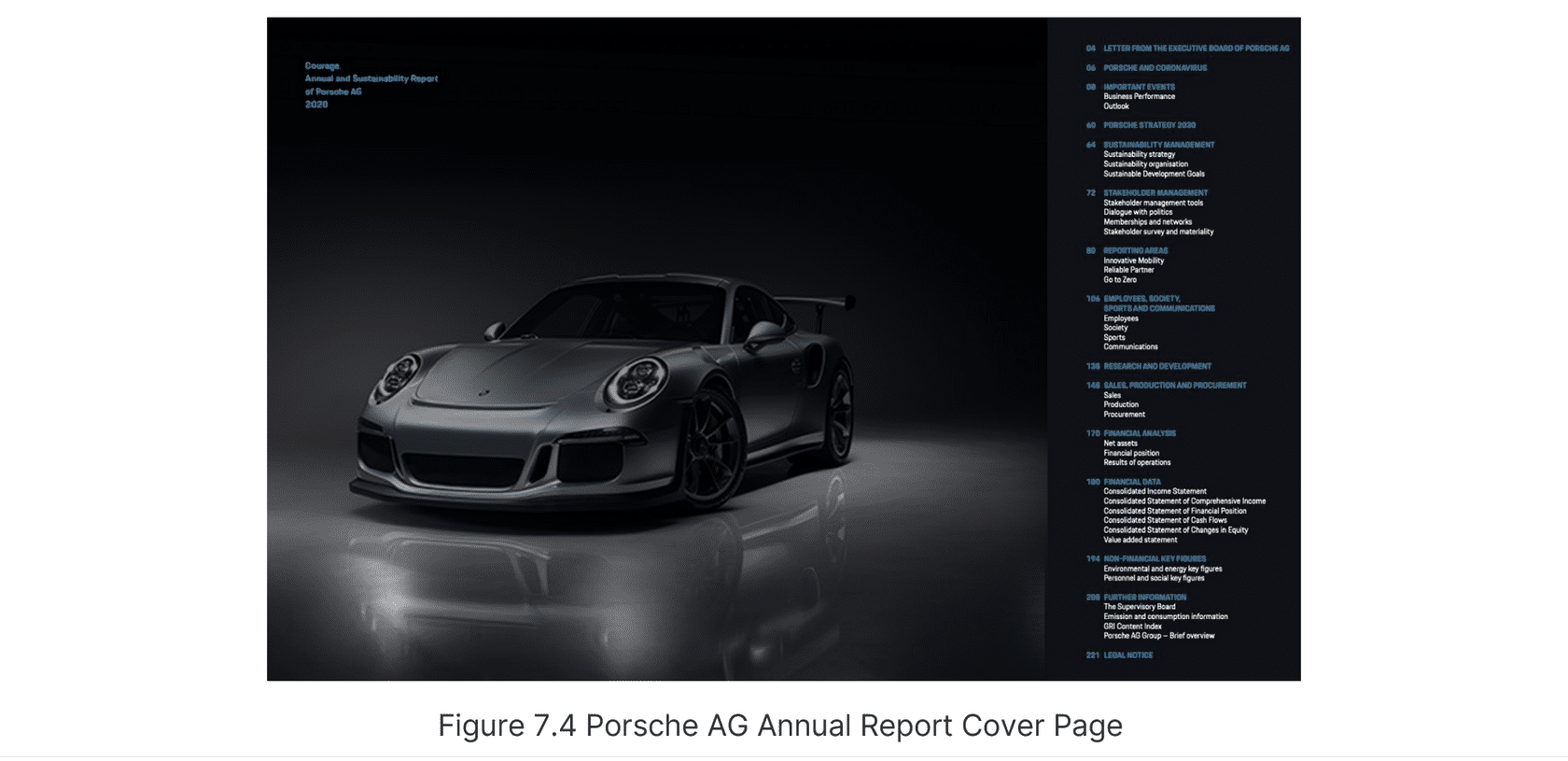Click the 'Sustainability strategy' line
Image resolution: width=1568 pixels, height=761 pixels.
click(x=1140, y=154)
